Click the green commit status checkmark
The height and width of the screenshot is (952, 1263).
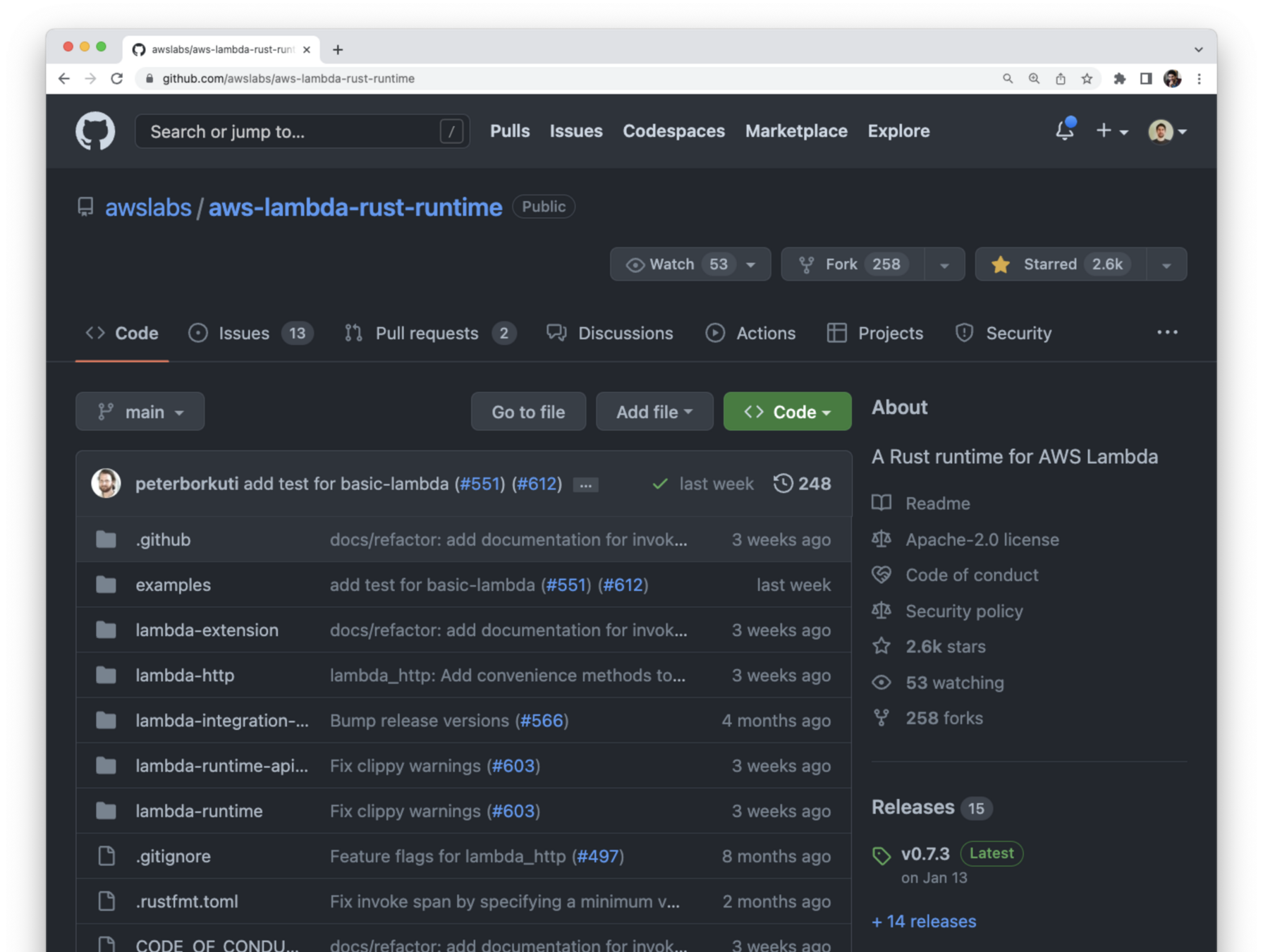click(660, 484)
